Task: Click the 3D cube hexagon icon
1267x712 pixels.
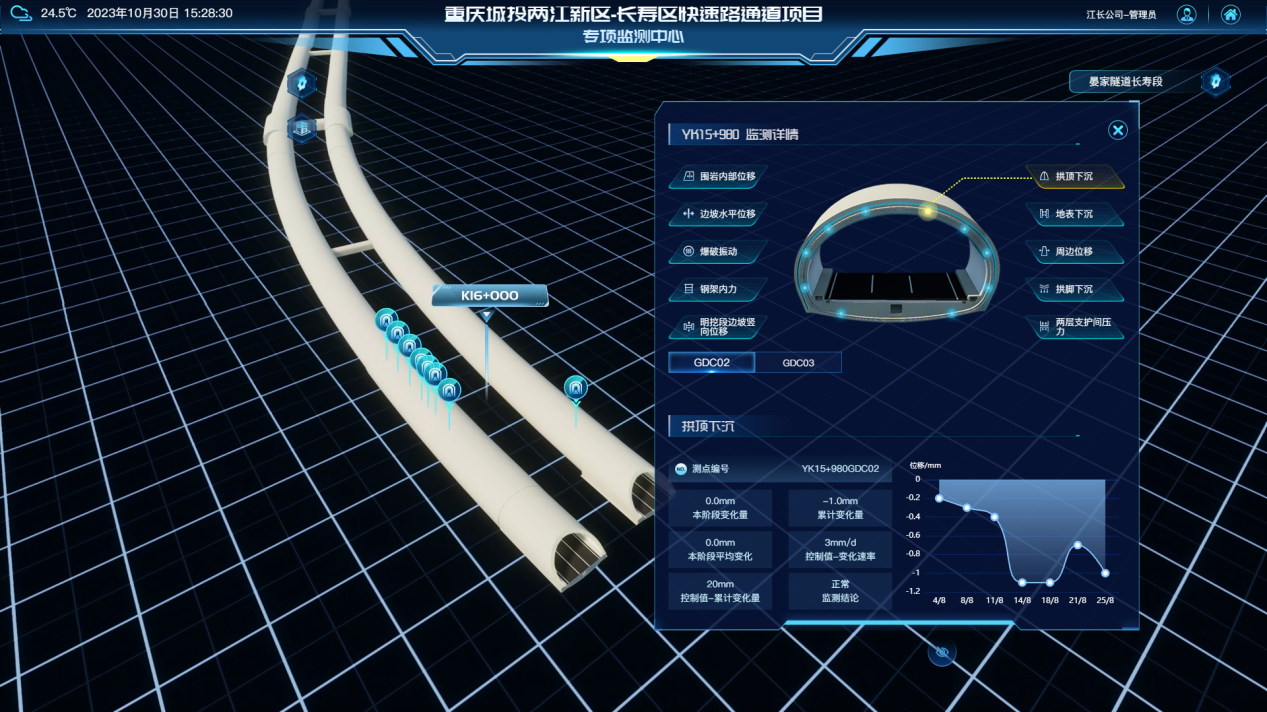Action: 301,129
